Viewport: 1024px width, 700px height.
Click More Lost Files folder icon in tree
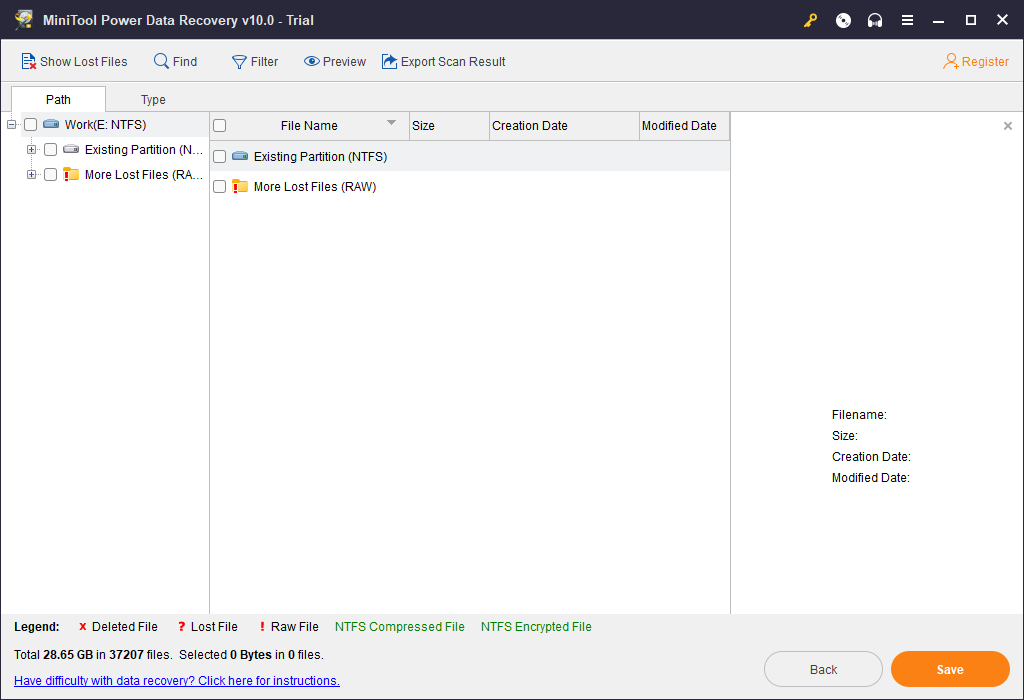click(x=71, y=174)
